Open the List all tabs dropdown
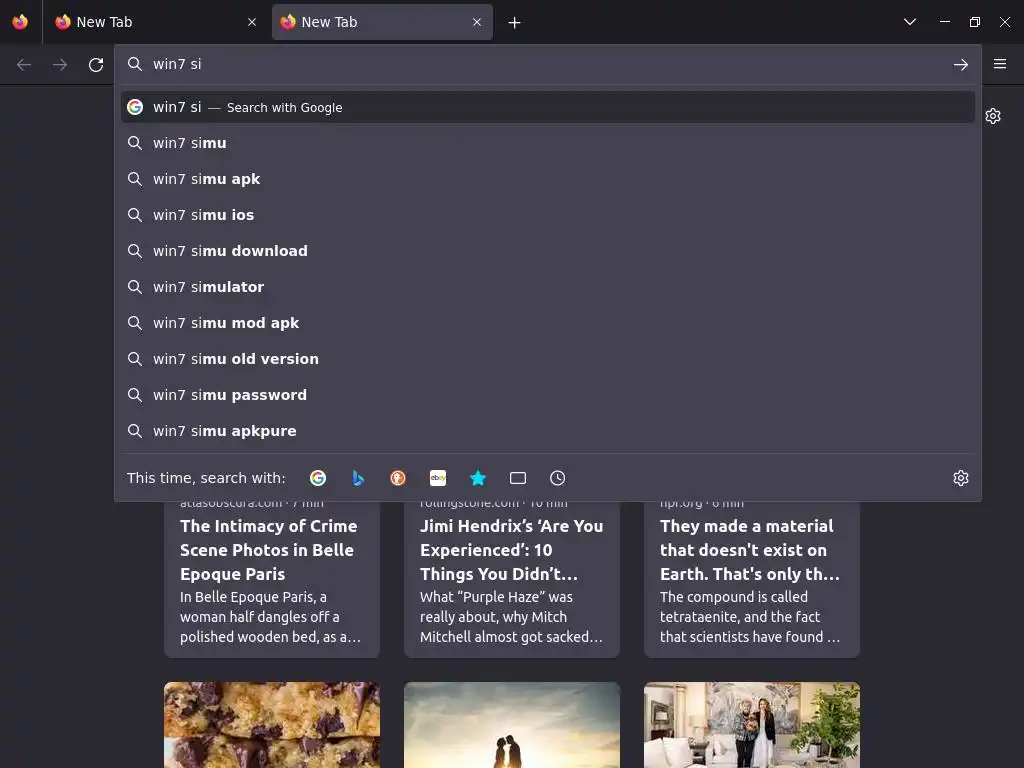 coord(910,22)
